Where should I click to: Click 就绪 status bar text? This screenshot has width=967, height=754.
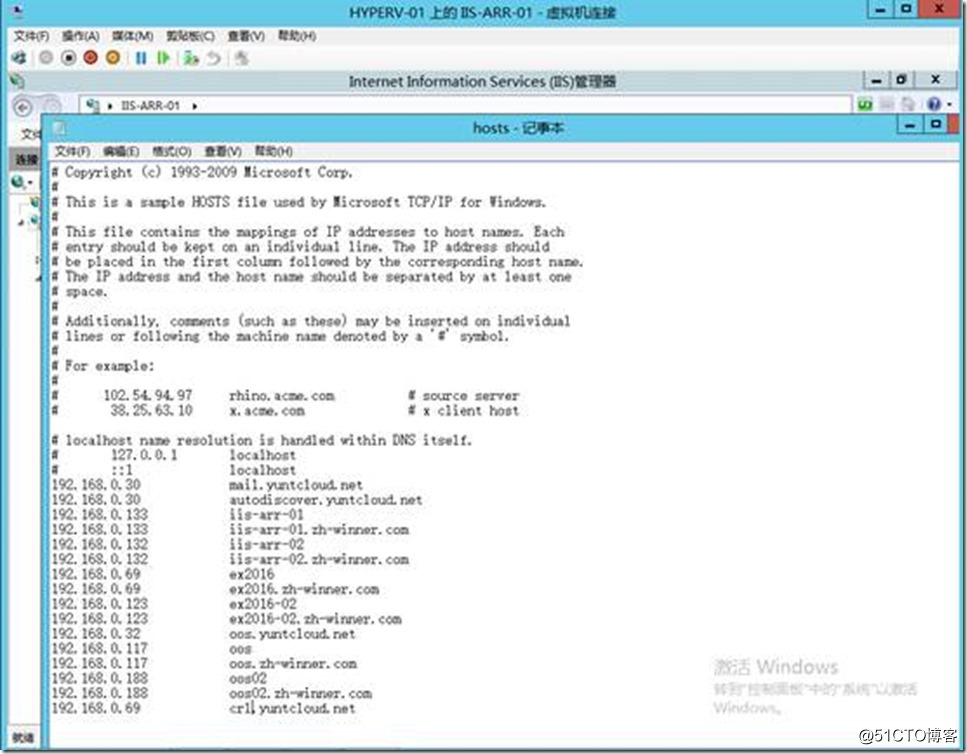[23, 738]
